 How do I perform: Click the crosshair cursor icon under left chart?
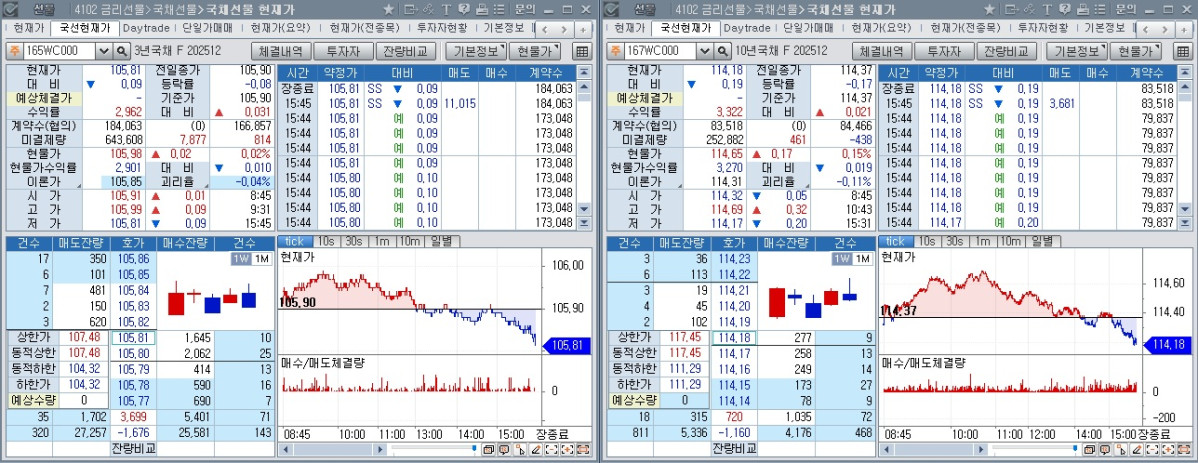[520, 449]
